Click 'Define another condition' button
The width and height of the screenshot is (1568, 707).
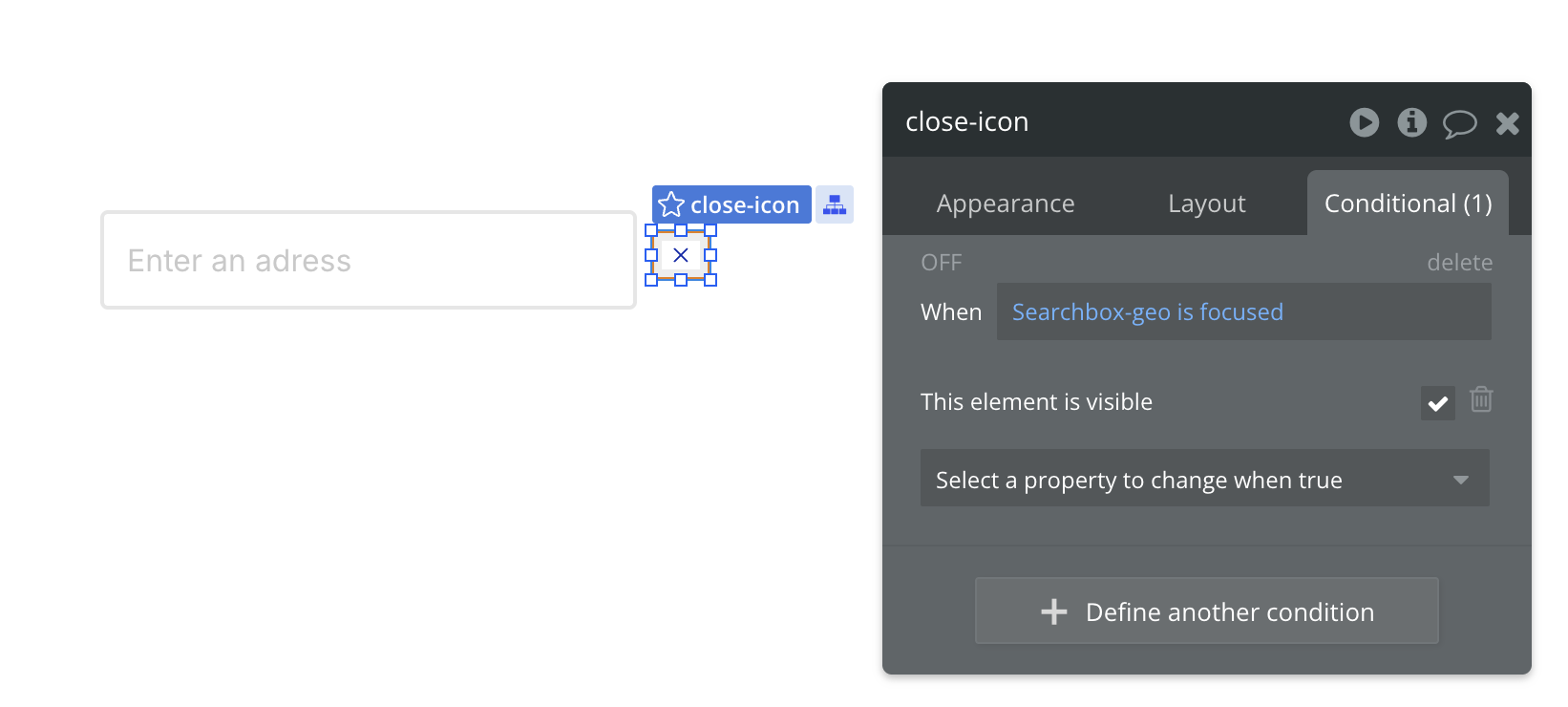(1206, 611)
